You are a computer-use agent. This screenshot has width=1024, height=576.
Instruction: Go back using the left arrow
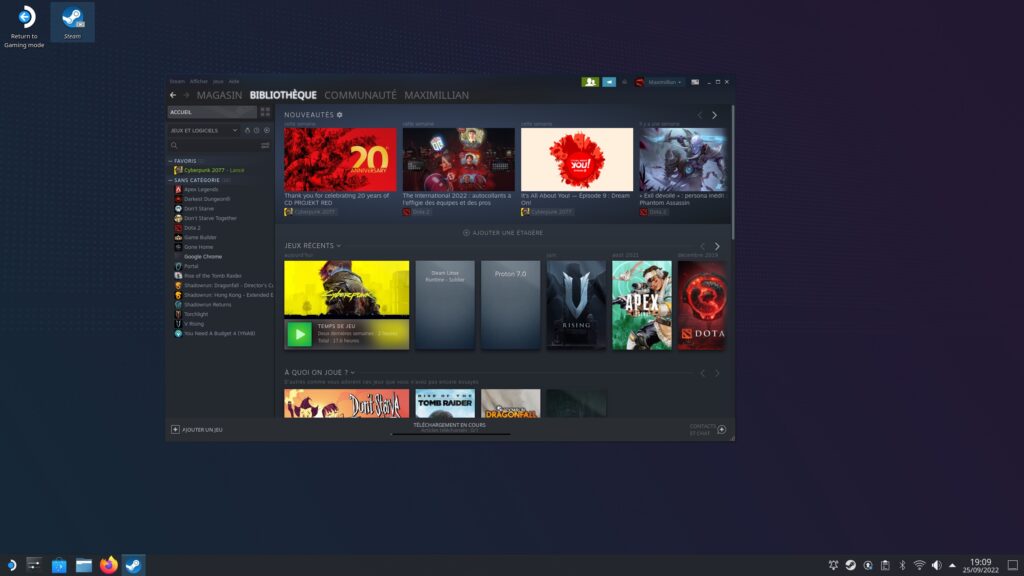pyautogui.click(x=173, y=95)
